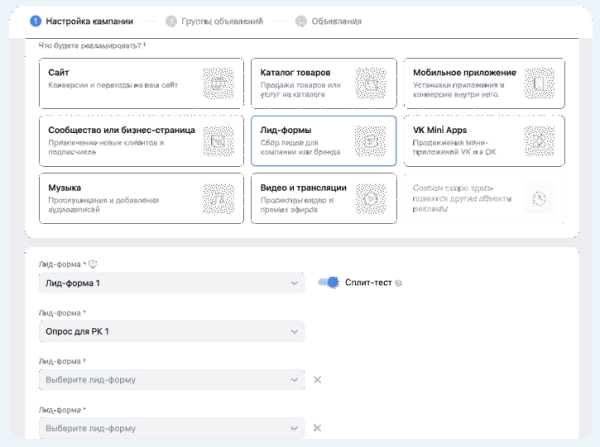Screen dimensions: 600x447
Task: Open the Лид-форма 1 dropdown
Action: [171, 284]
